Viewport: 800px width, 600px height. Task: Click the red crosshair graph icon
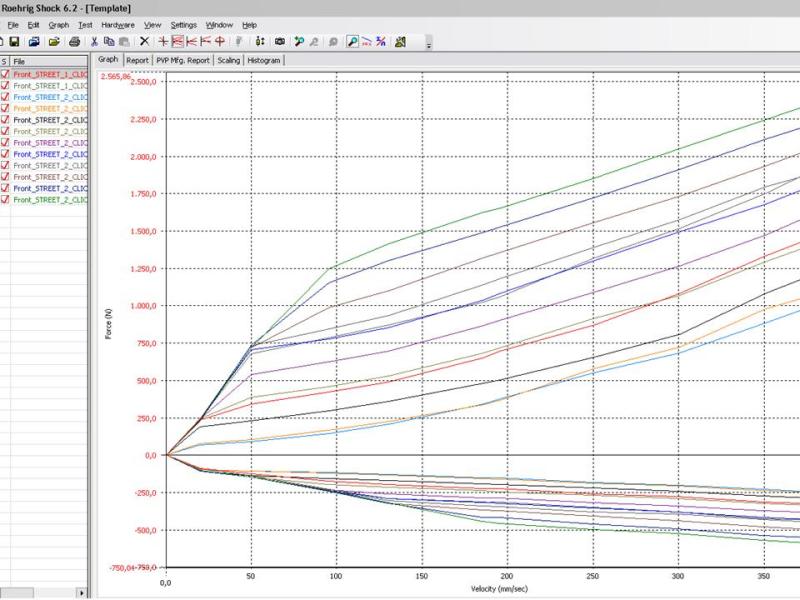162,42
